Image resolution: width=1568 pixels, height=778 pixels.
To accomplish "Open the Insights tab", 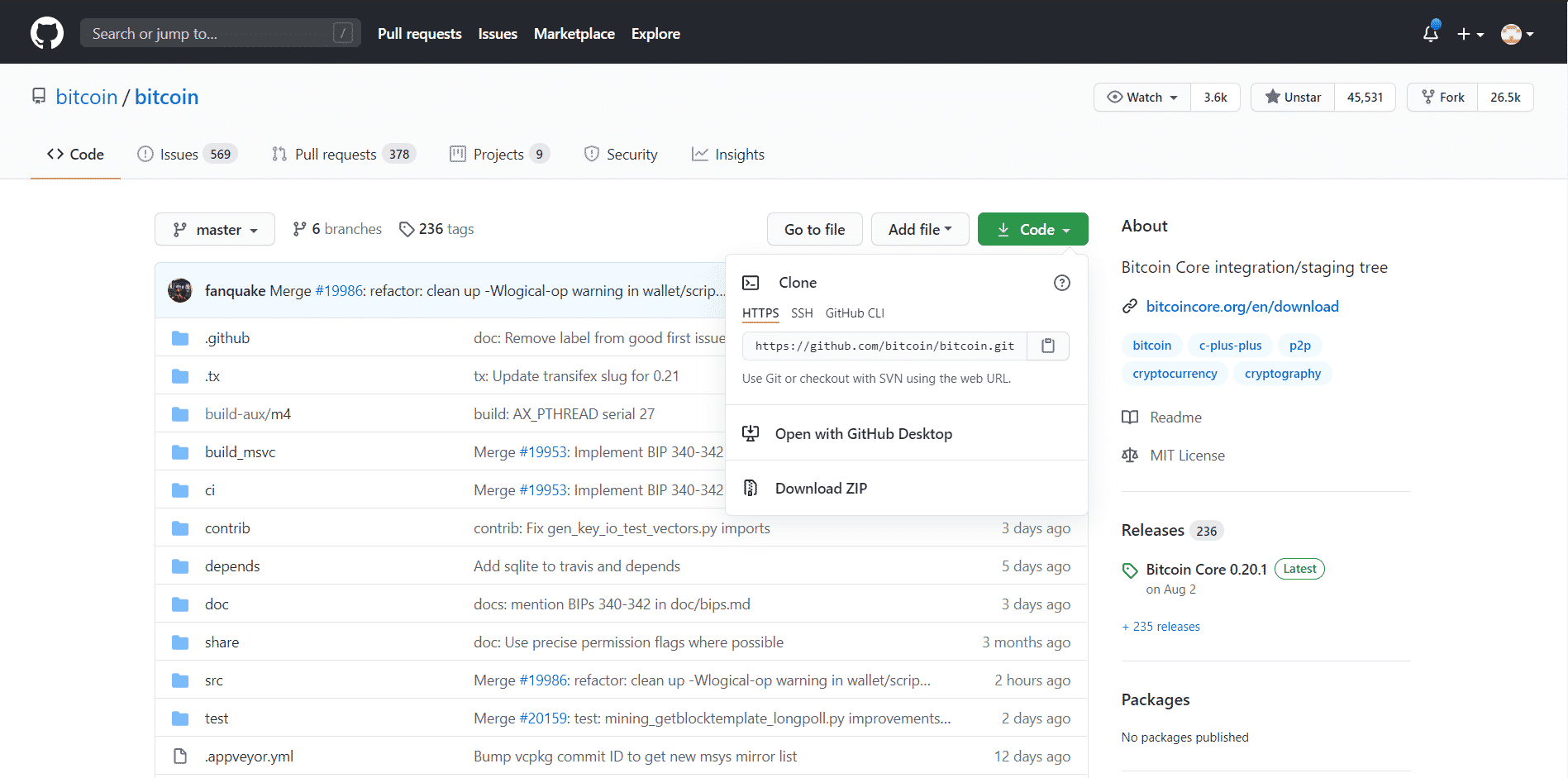I will click(x=728, y=155).
